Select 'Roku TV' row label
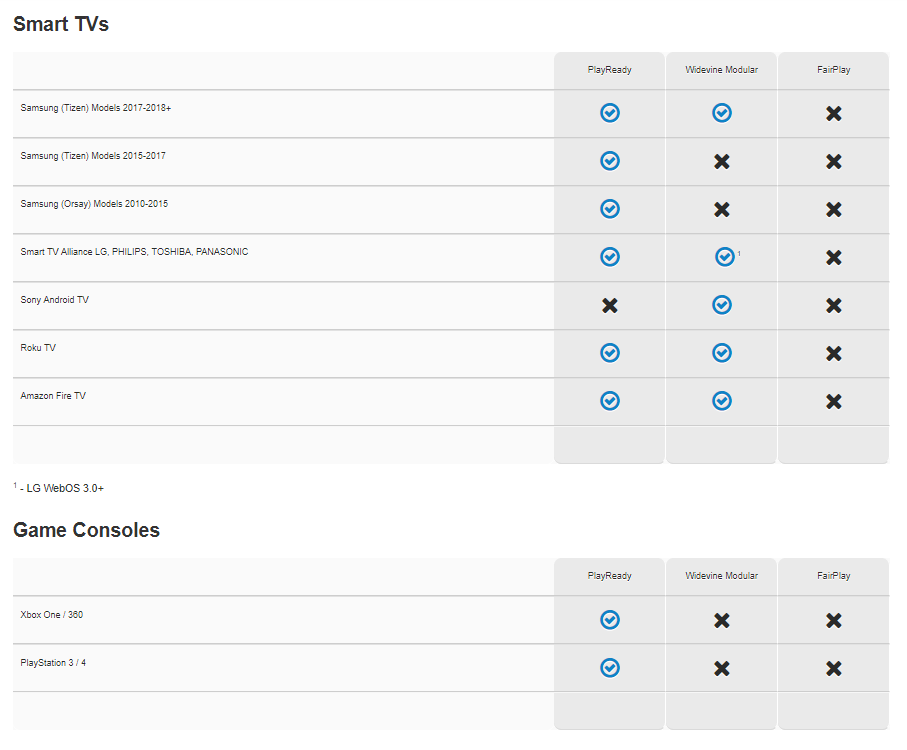Viewport: 907px width, 750px height. point(38,348)
